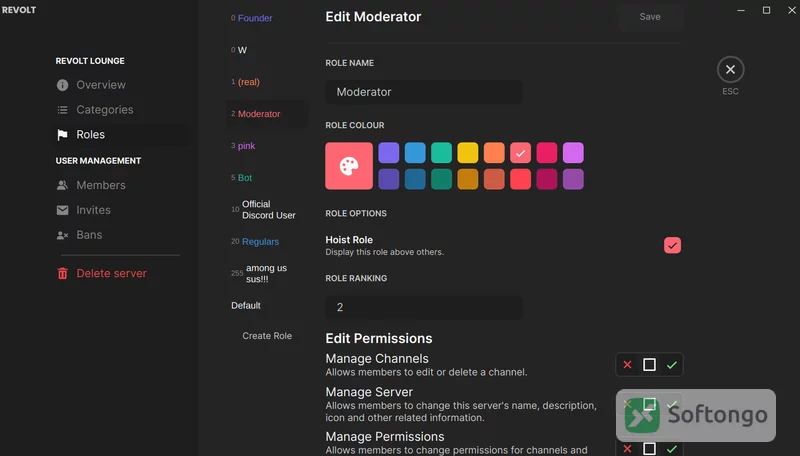Viewport: 800px width, 456px height.
Task: Open the Categories settings page
Action: click(121, 110)
